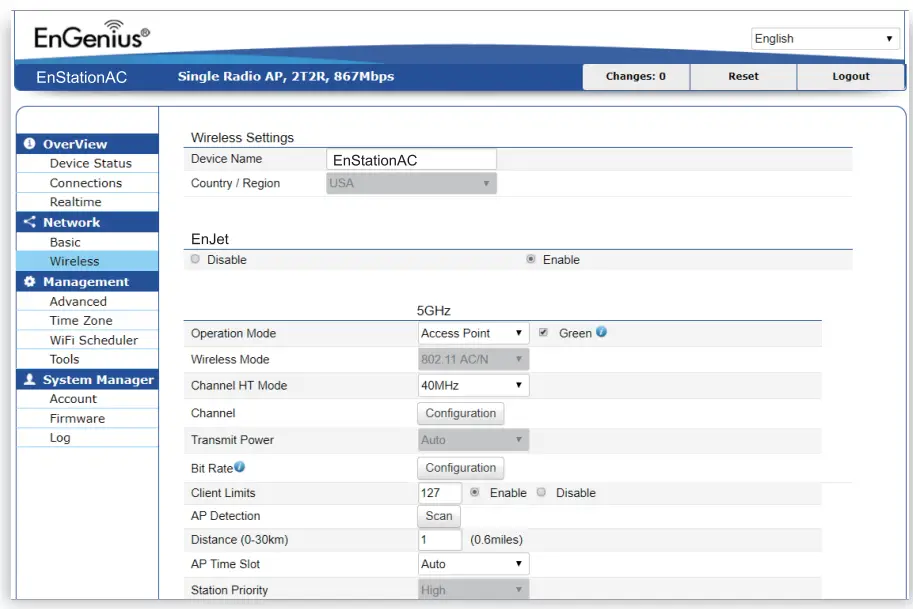Click the Bit Rate info icon
The image size is (913, 609).
pyautogui.click(x=240, y=466)
